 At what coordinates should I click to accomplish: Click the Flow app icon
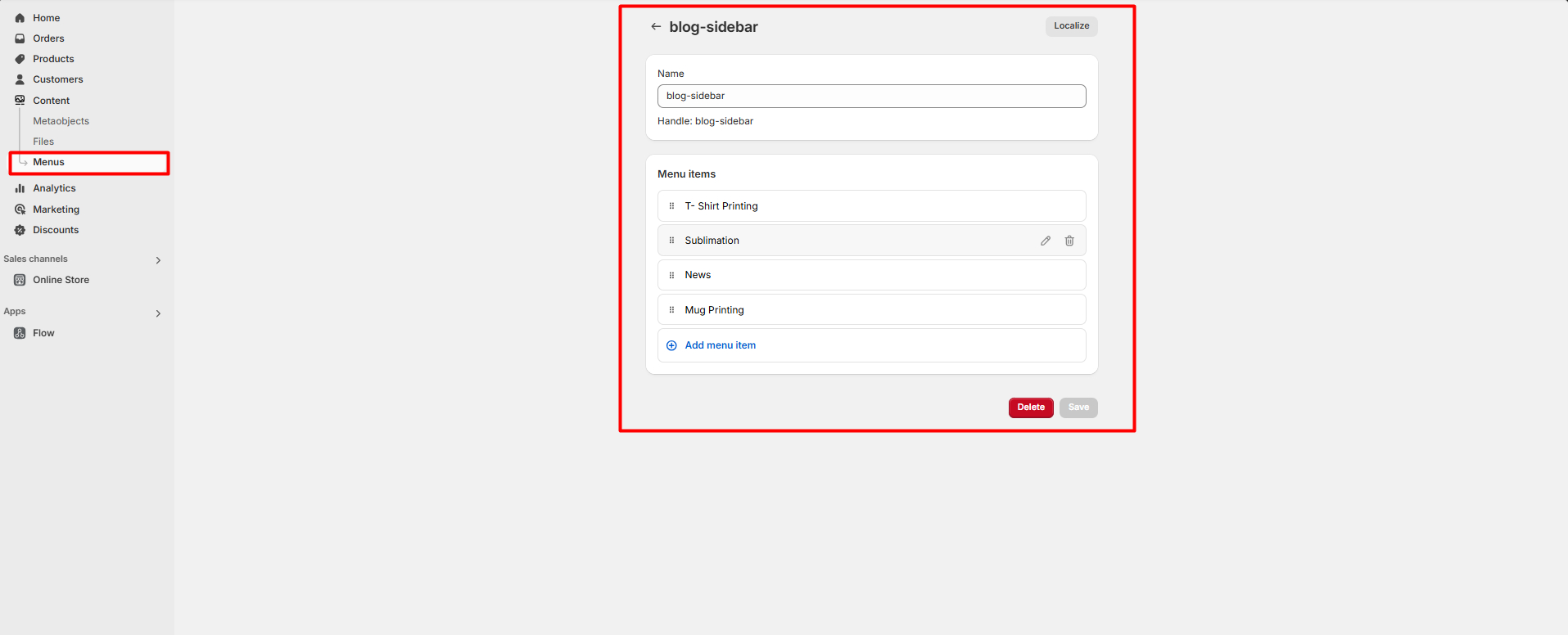pyautogui.click(x=20, y=333)
